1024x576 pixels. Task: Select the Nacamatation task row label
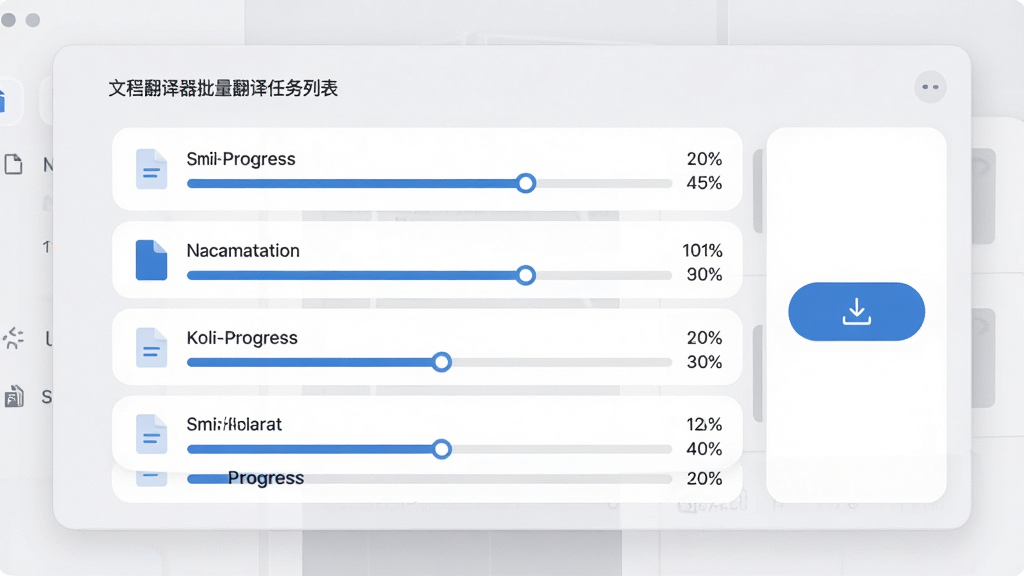(x=243, y=251)
